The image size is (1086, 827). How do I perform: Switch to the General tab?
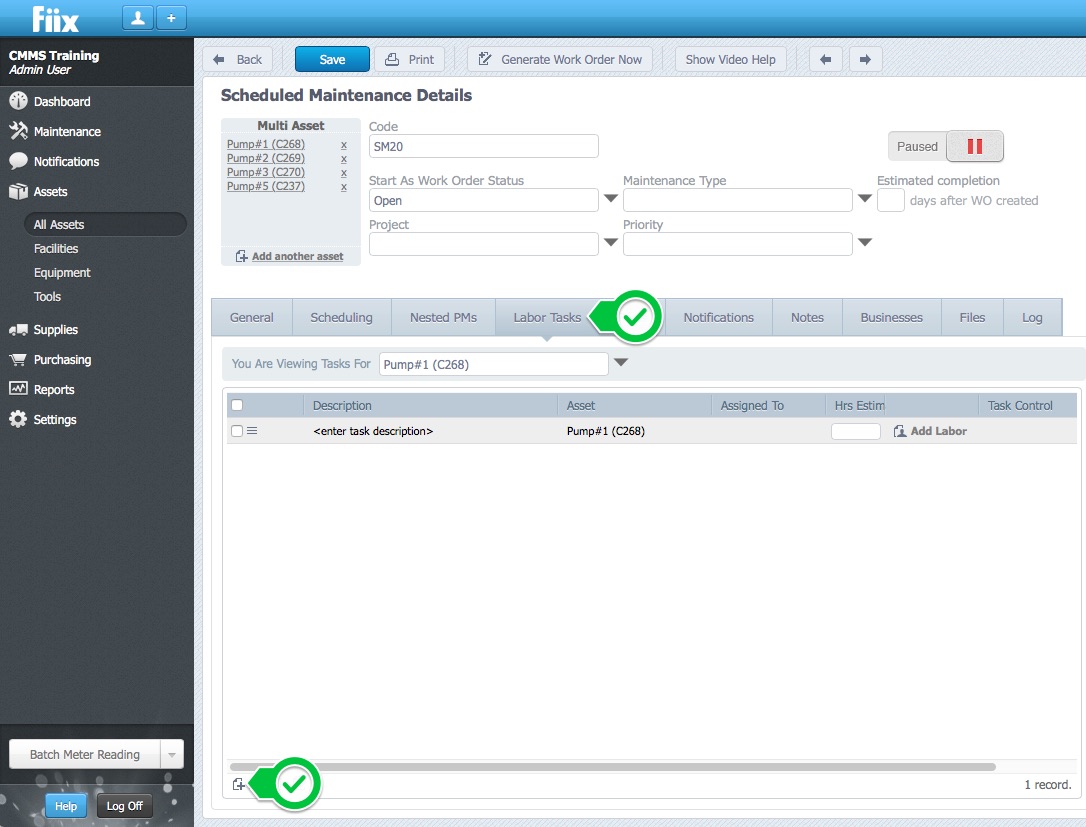click(251, 317)
